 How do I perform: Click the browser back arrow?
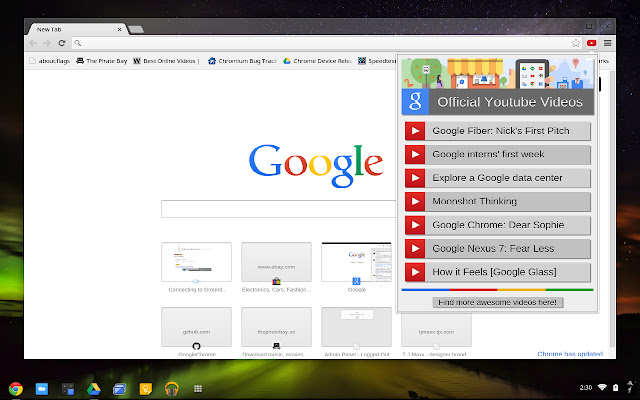pyautogui.click(x=33, y=43)
